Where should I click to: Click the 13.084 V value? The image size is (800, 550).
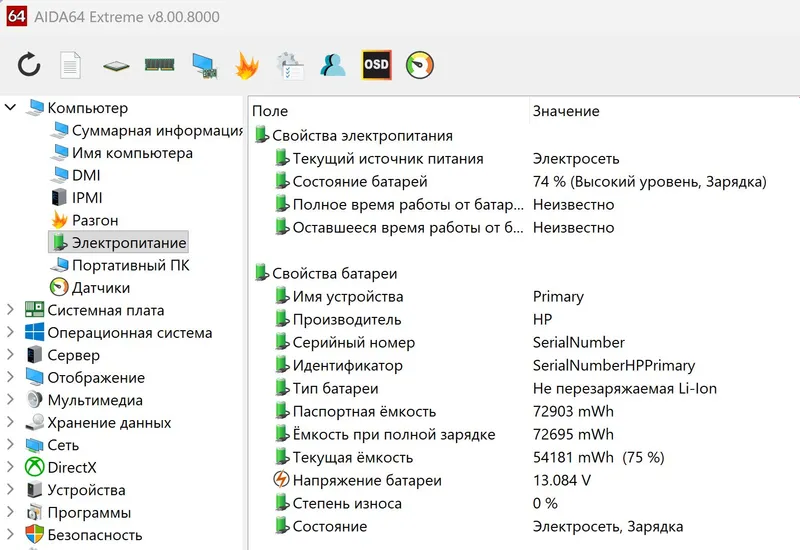(562, 480)
